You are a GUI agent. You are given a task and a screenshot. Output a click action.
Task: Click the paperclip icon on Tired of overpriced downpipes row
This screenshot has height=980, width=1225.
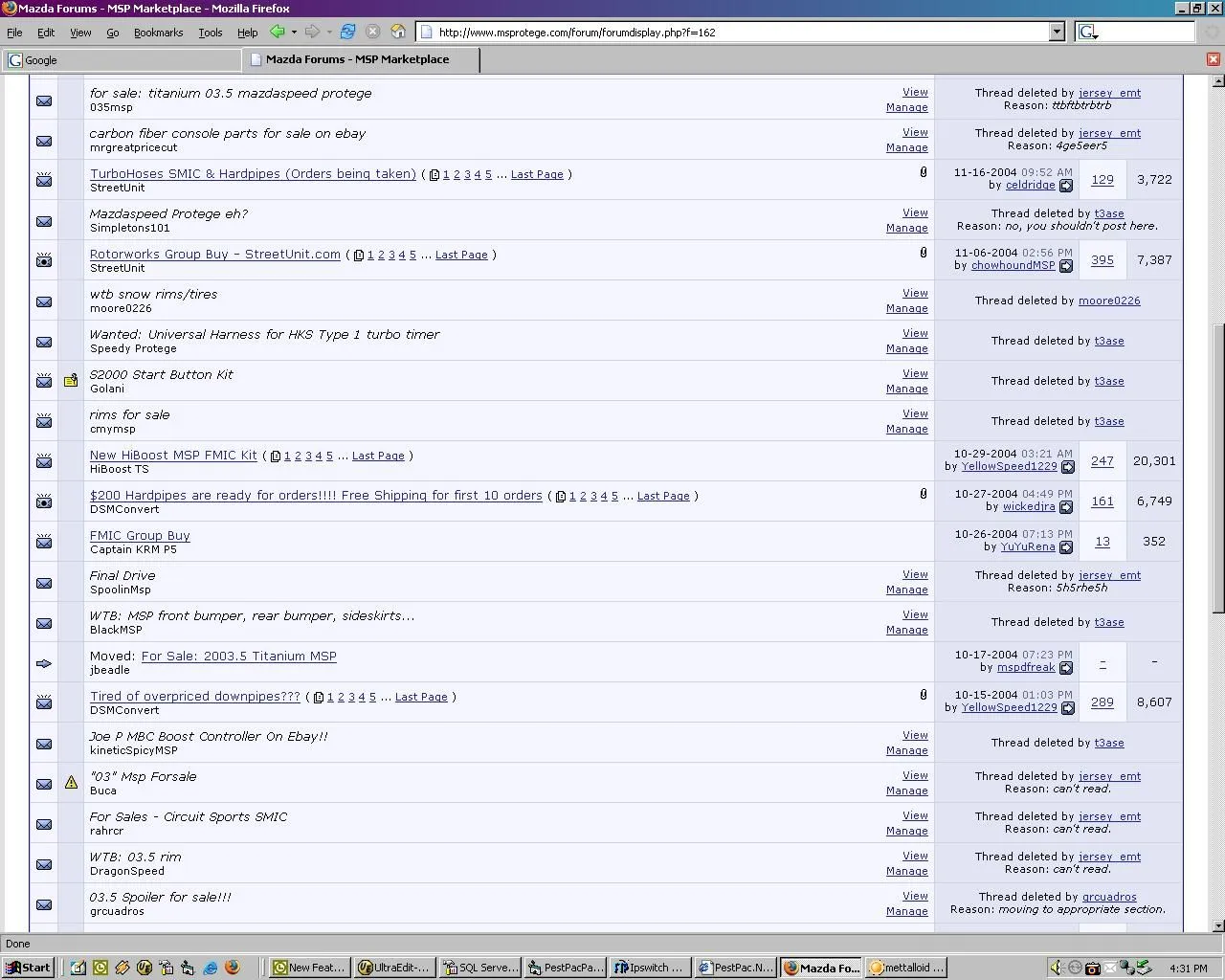tap(924, 695)
